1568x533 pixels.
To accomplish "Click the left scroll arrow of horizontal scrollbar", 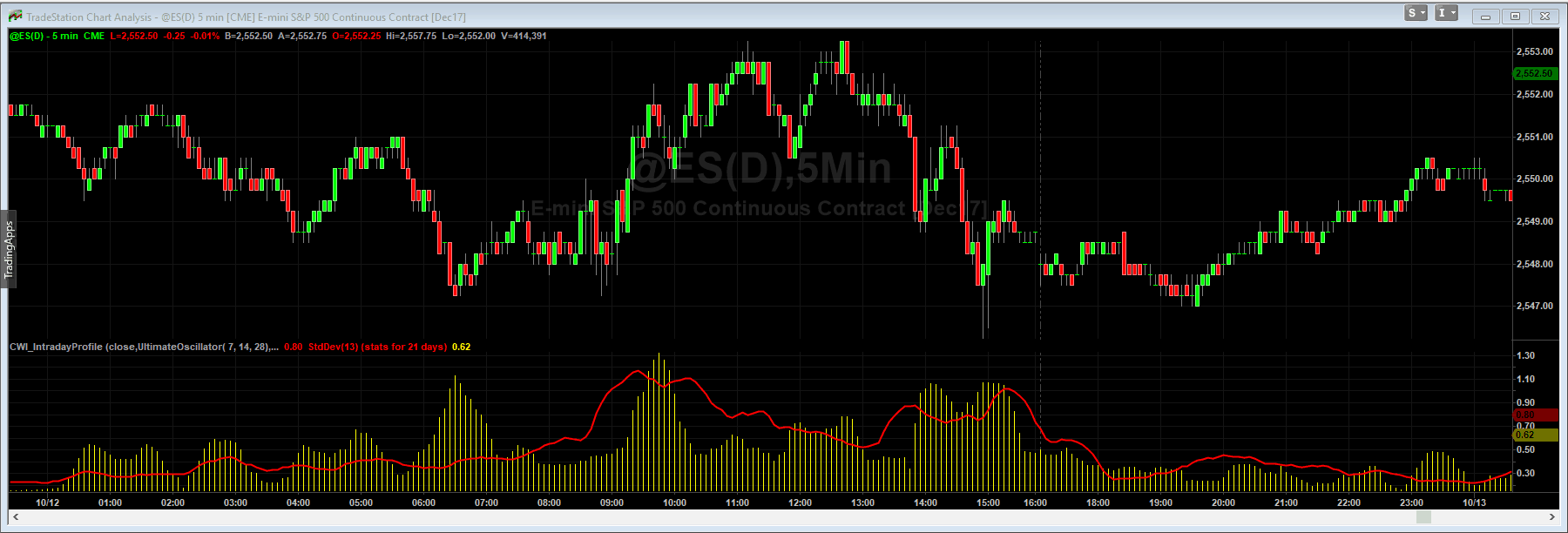I will tap(16, 517).
